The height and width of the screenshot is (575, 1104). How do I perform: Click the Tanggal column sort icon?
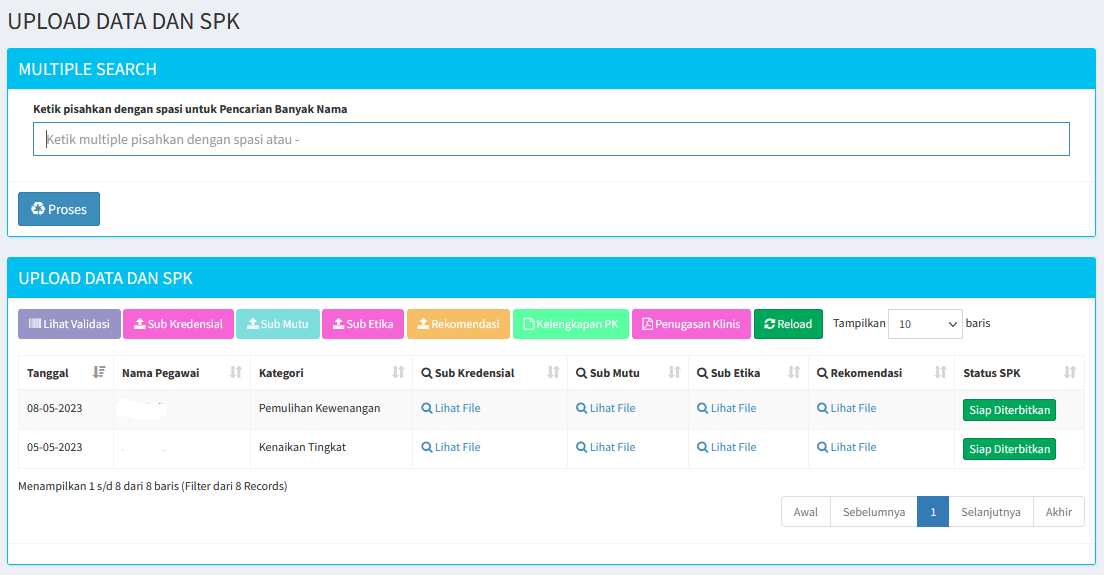pos(98,372)
